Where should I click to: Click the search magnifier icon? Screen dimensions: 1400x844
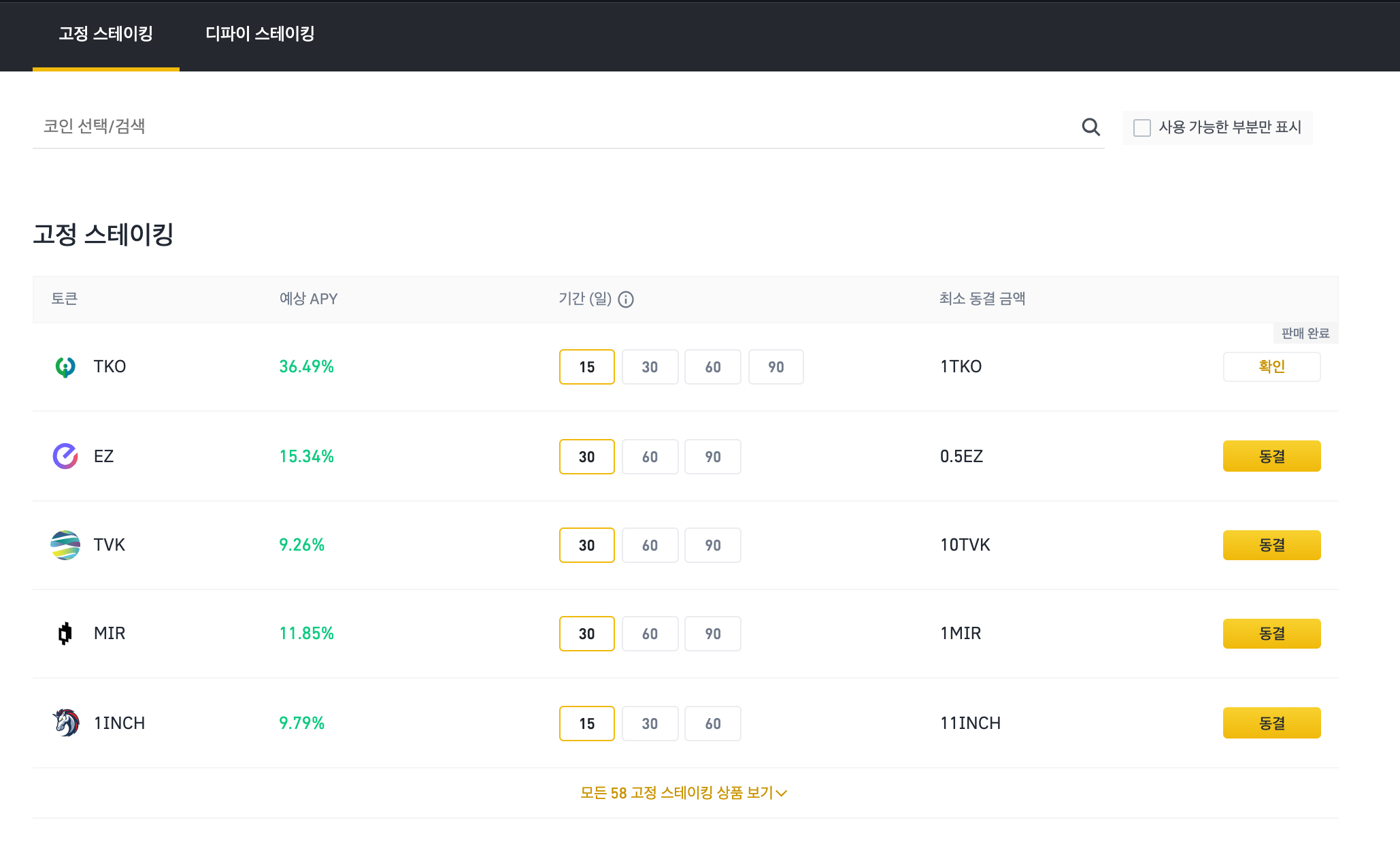point(1090,127)
